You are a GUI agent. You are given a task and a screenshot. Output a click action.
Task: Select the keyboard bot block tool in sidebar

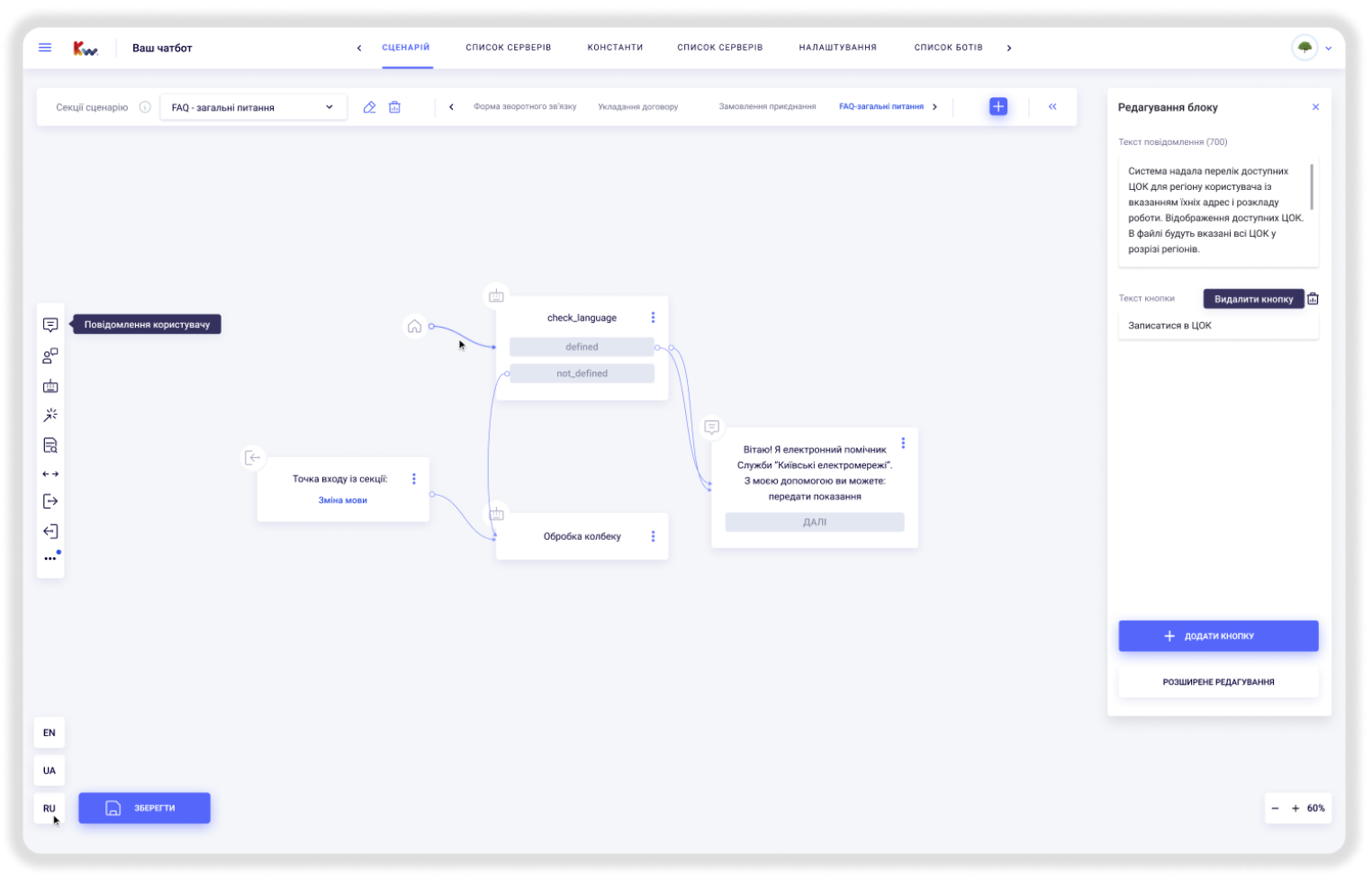pyautogui.click(x=50, y=385)
